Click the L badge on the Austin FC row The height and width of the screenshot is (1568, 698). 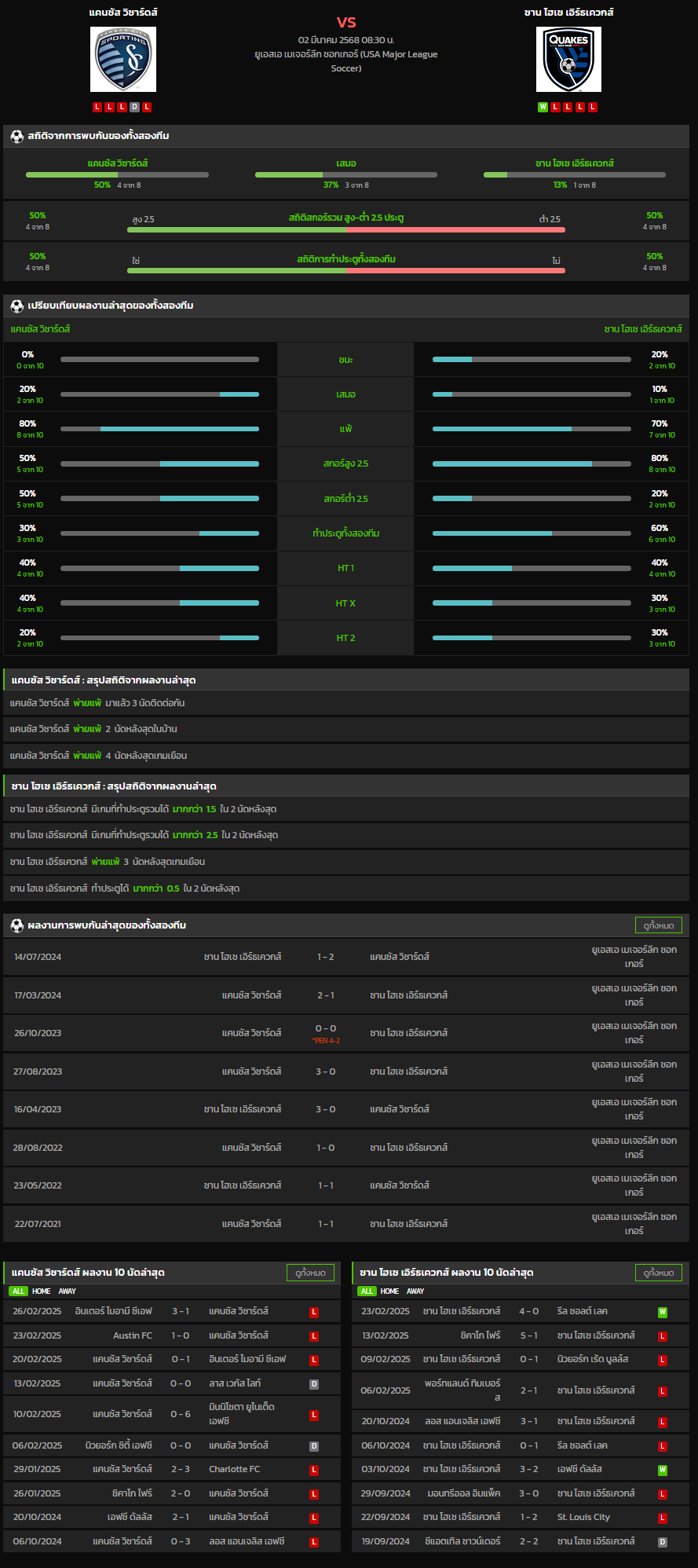(314, 1336)
